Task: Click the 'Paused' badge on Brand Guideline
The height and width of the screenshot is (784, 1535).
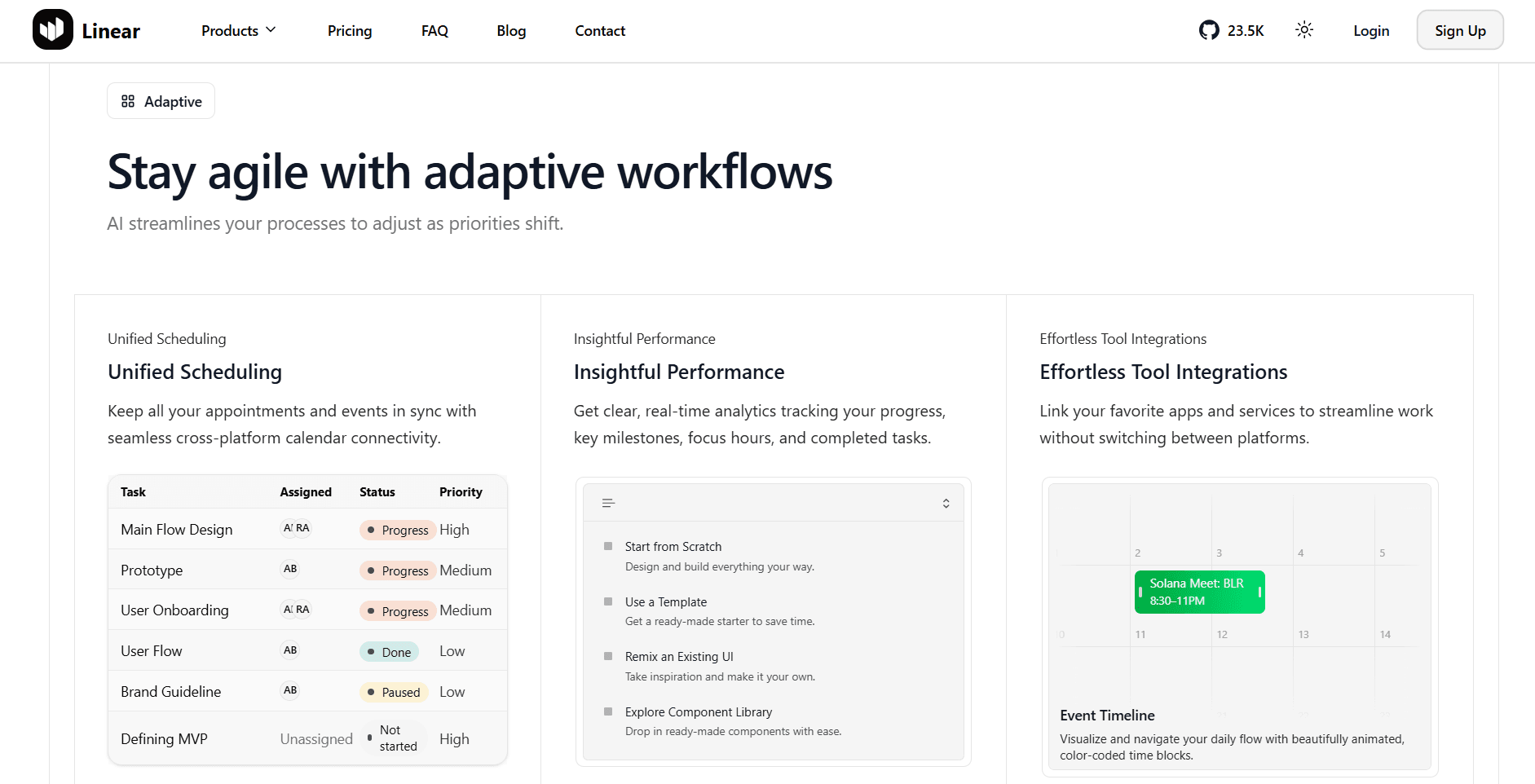Action: tap(394, 691)
